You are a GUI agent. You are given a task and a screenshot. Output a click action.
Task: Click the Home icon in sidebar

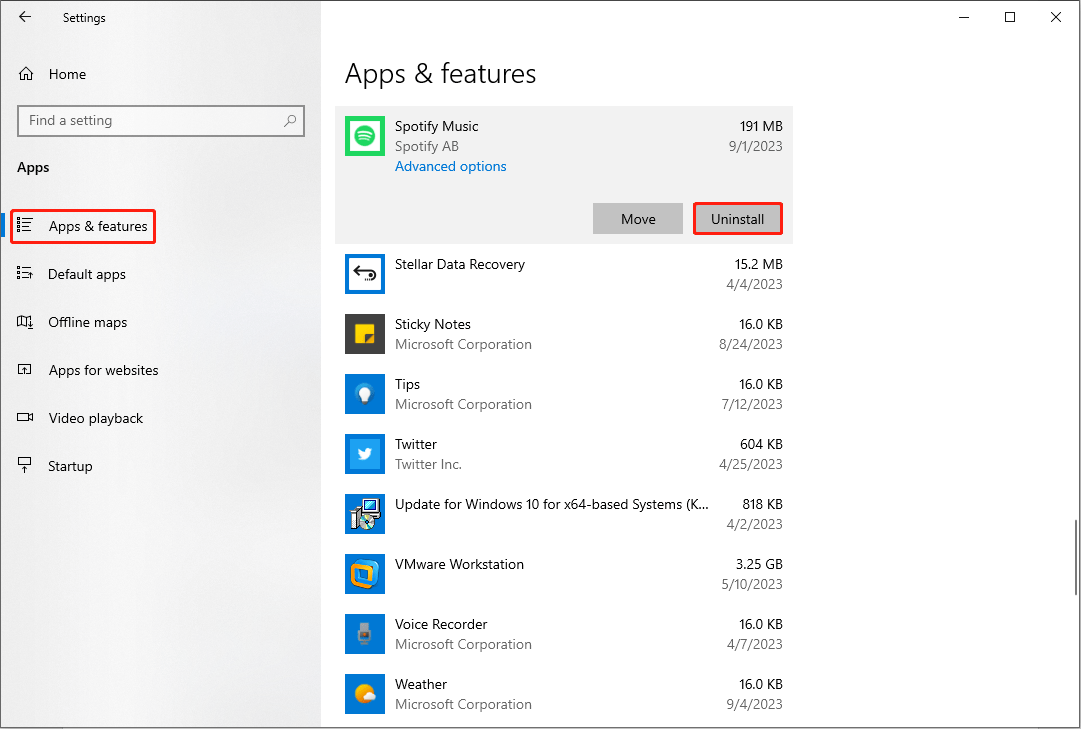pos(26,74)
